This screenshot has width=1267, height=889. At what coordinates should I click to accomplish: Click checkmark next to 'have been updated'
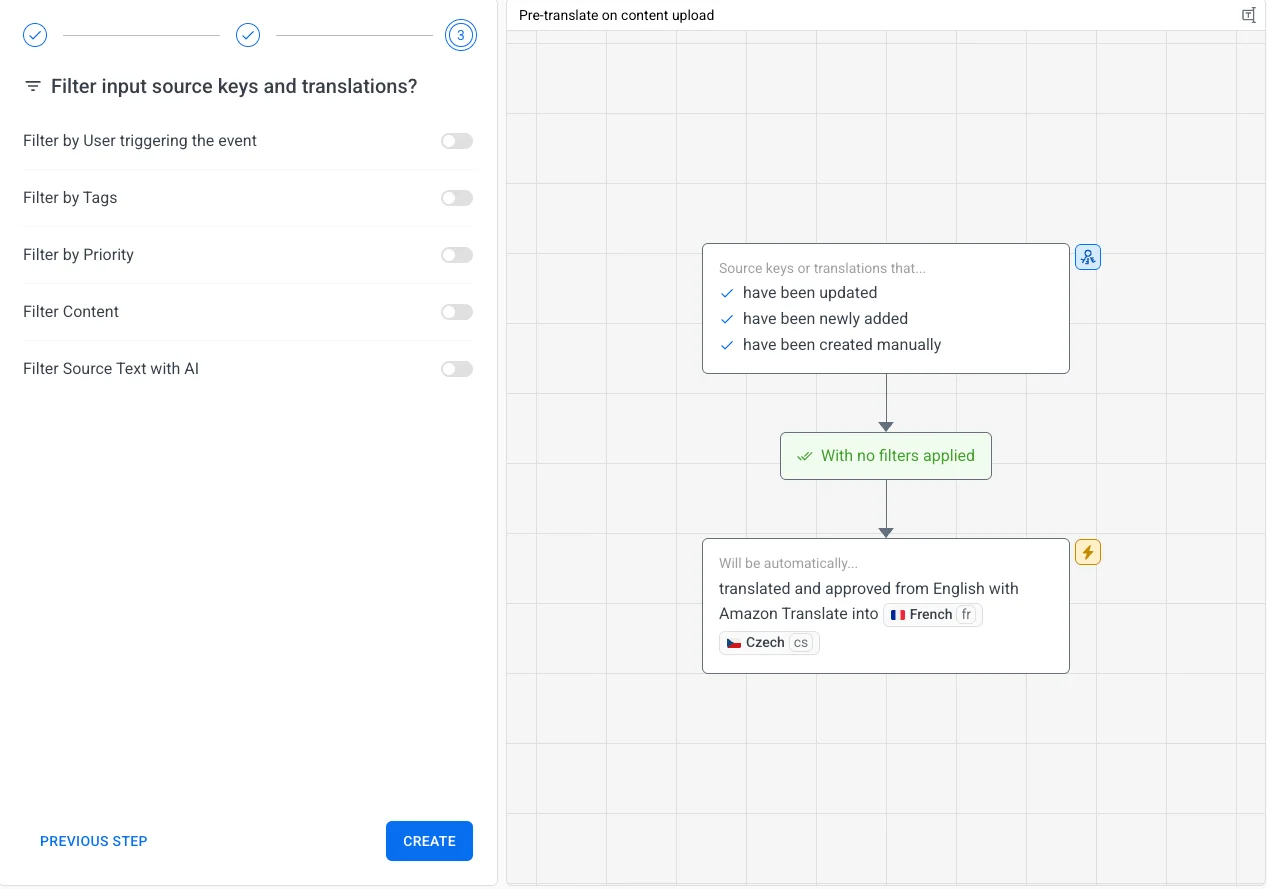pyautogui.click(x=727, y=293)
